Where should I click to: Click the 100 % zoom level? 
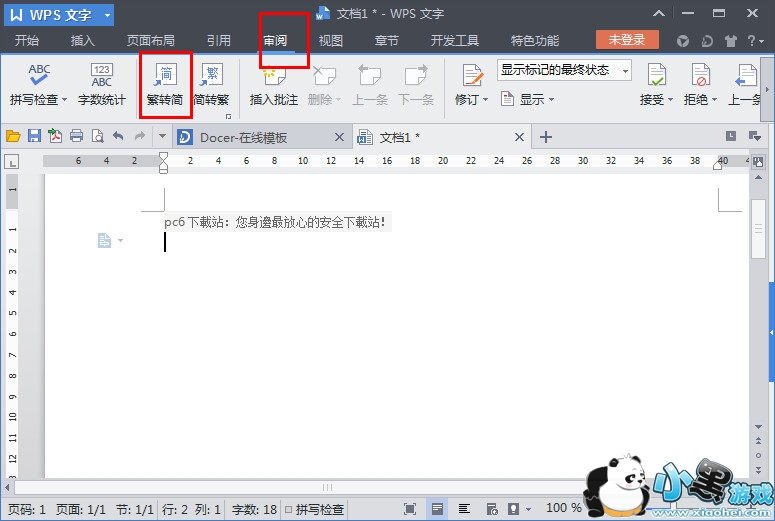tap(563, 508)
